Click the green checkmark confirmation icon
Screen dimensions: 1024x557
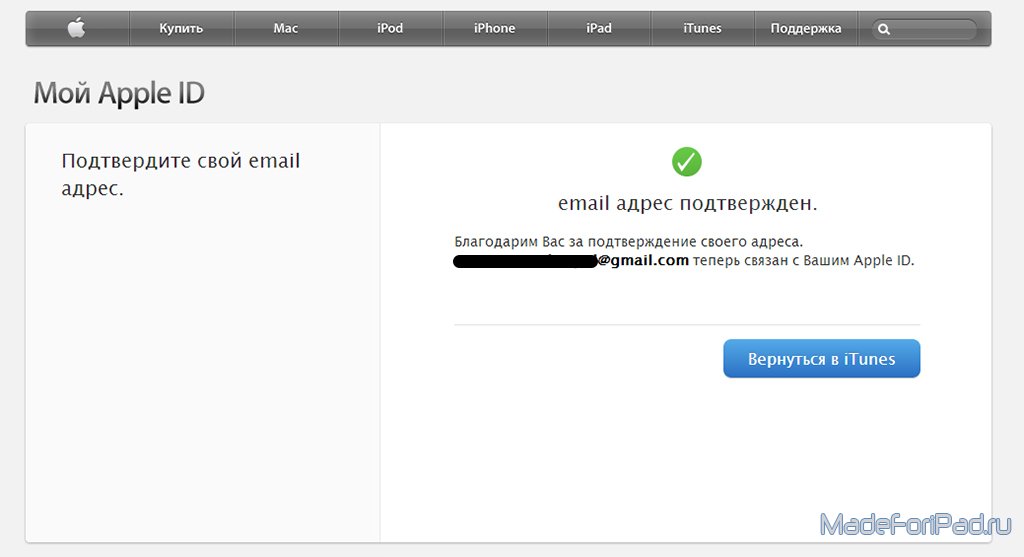[x=686, y=161]
